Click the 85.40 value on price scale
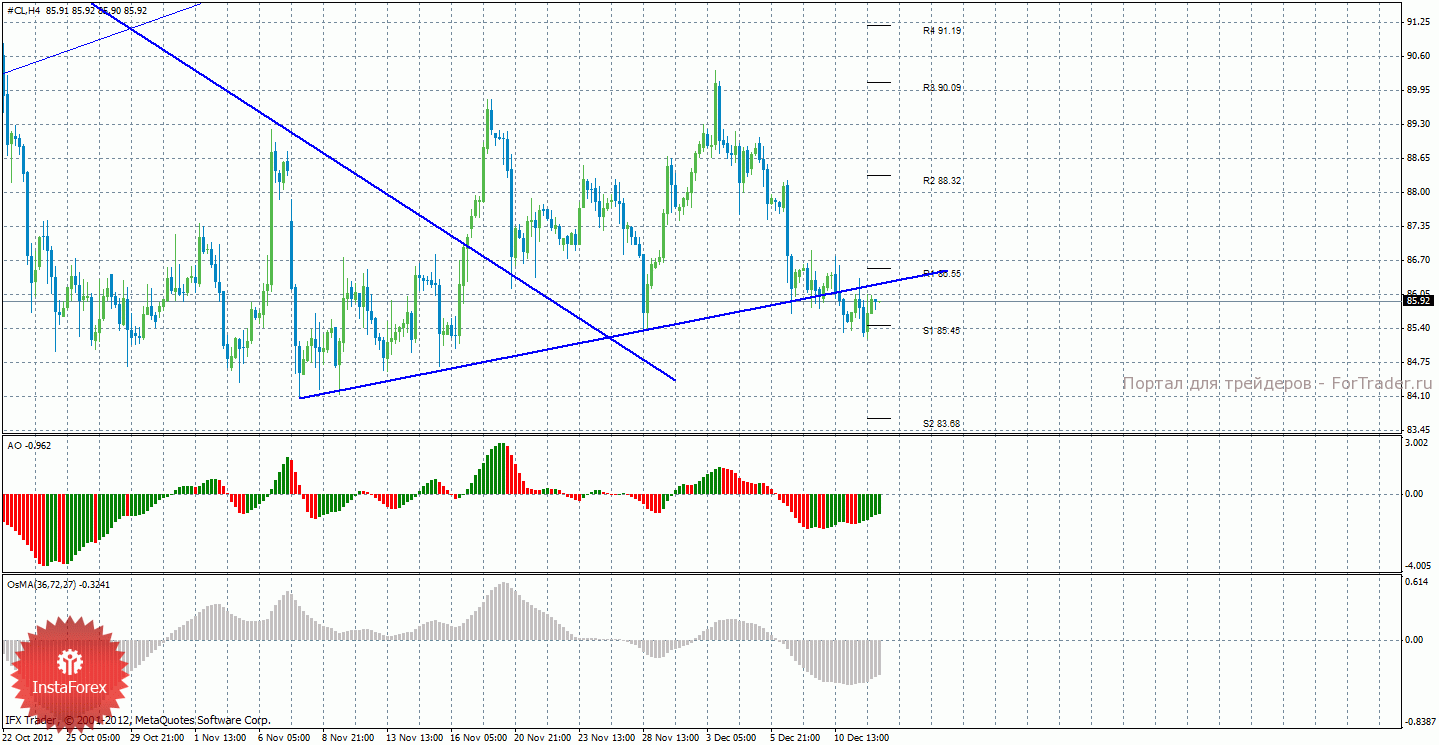Screen dimensions: 1439x745 tap(1418, 328)
